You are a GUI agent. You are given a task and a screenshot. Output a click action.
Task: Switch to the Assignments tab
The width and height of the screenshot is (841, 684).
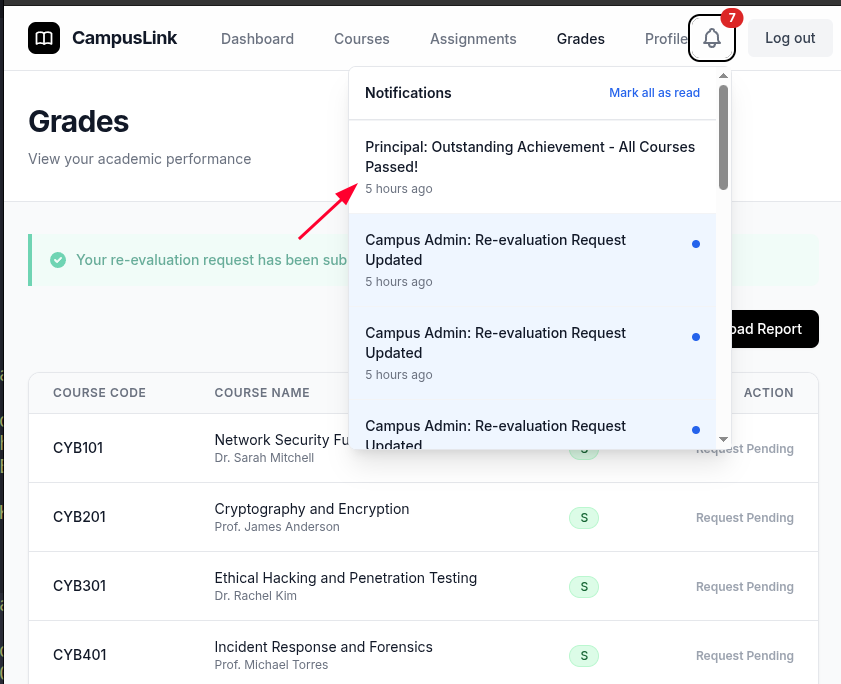[473, 39]
